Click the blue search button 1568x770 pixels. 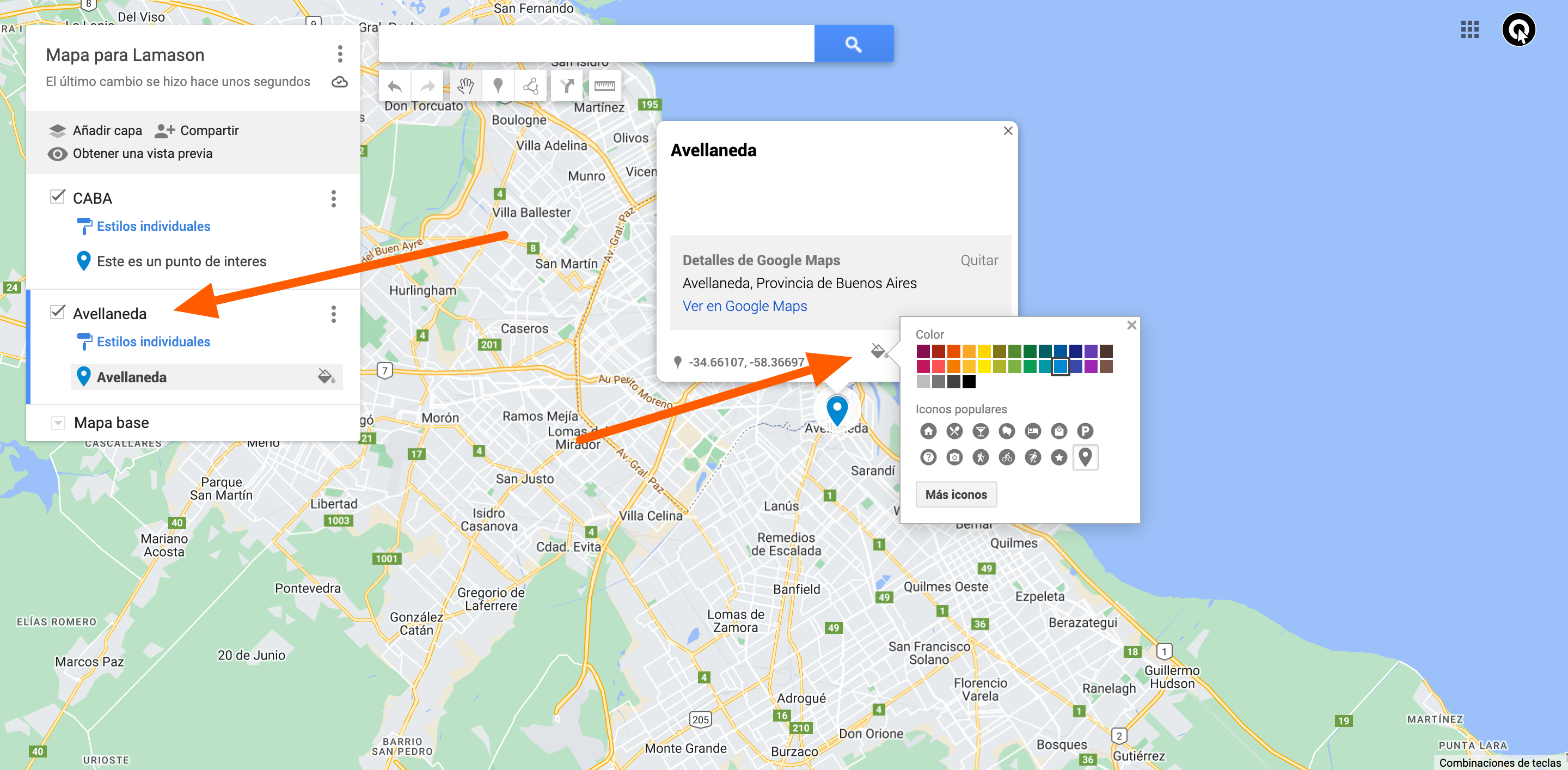(x=853, y=44)
